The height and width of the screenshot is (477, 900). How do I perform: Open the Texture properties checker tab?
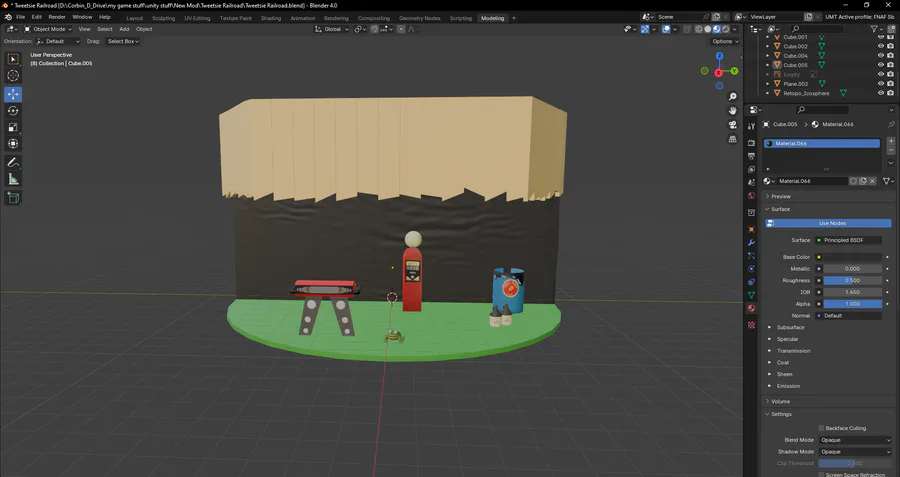coord(751,325)
